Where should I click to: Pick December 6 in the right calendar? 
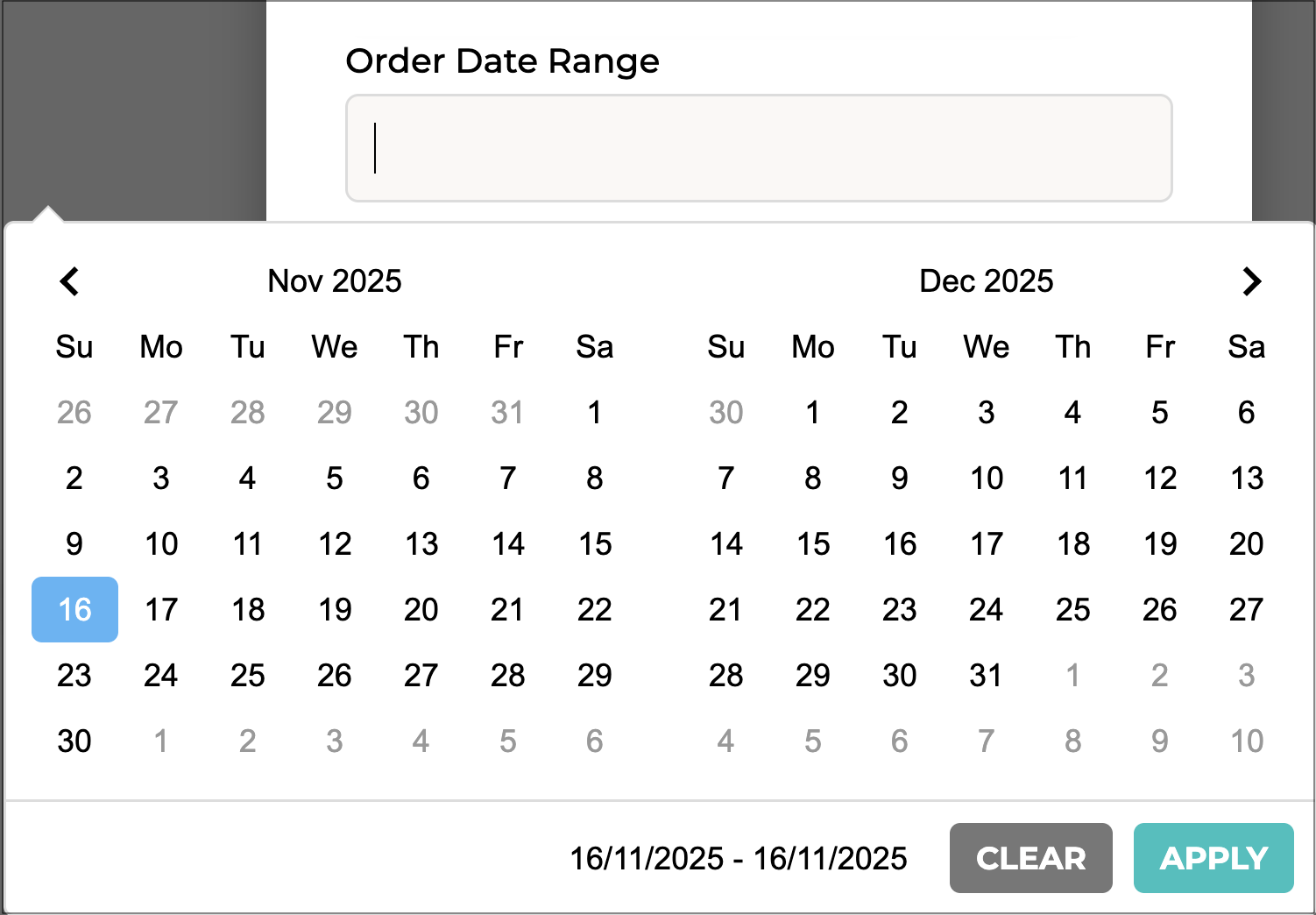click(x=1246, y=412)
